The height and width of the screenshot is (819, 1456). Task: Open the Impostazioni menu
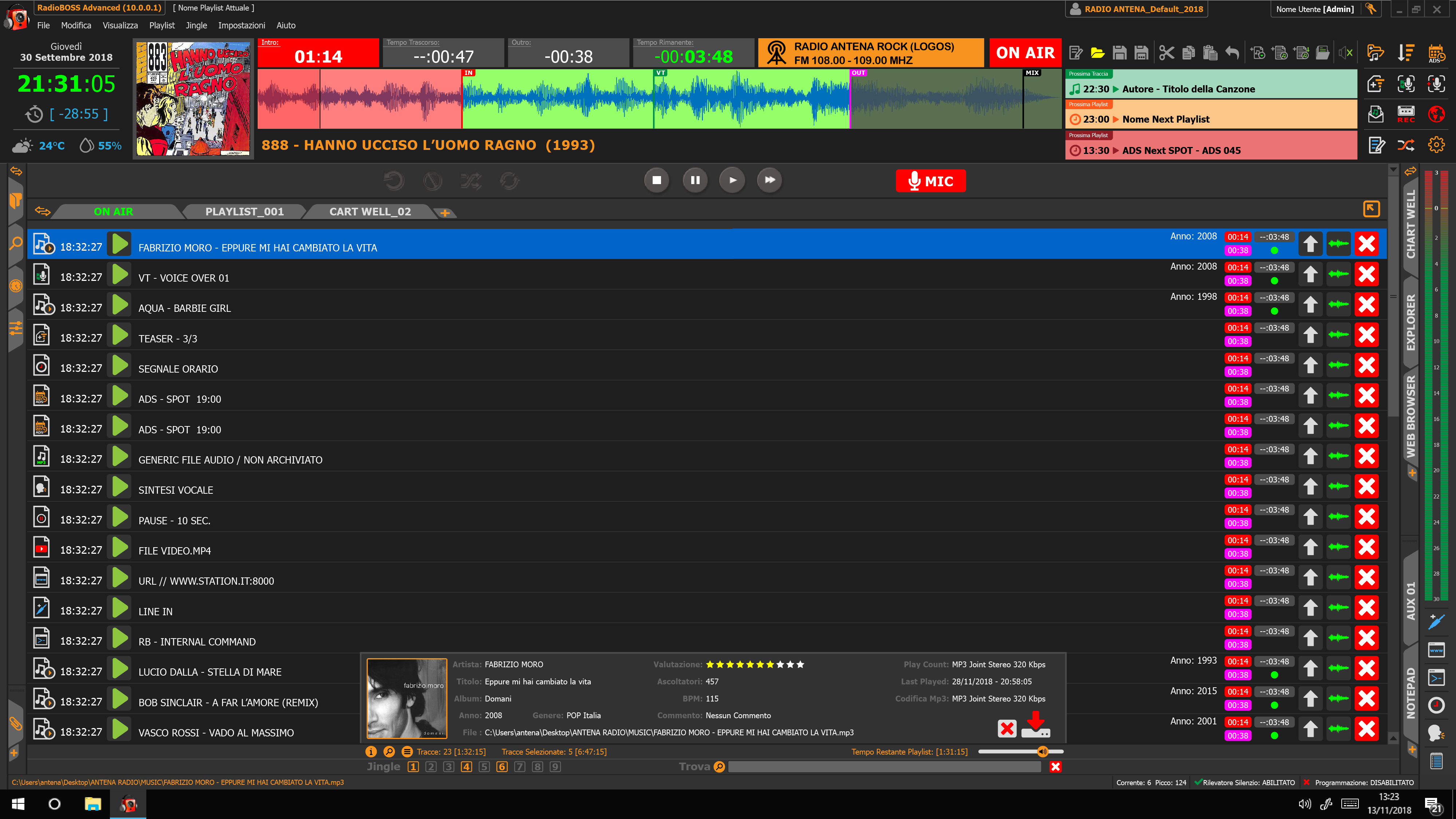pyautogui.click(x=241, y=25)
